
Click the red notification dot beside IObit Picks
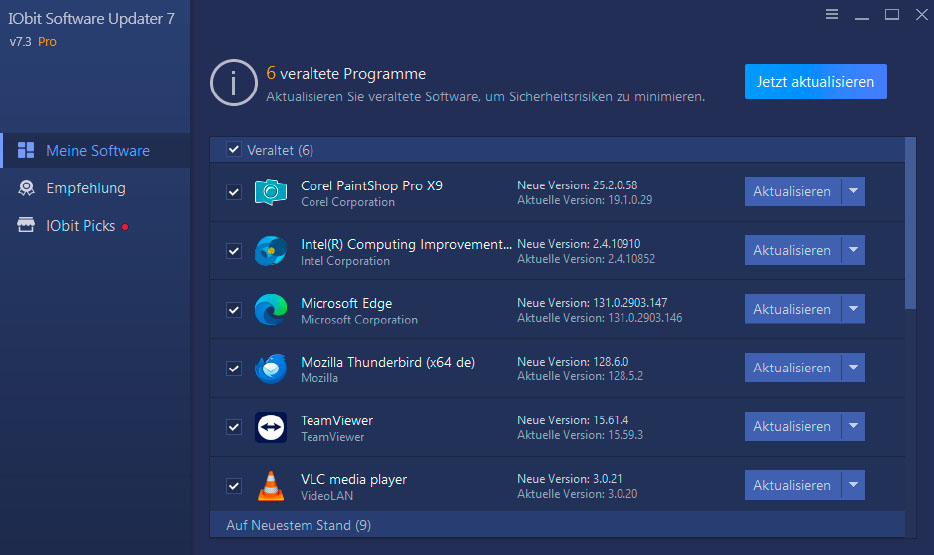click(x=125, y=227)
